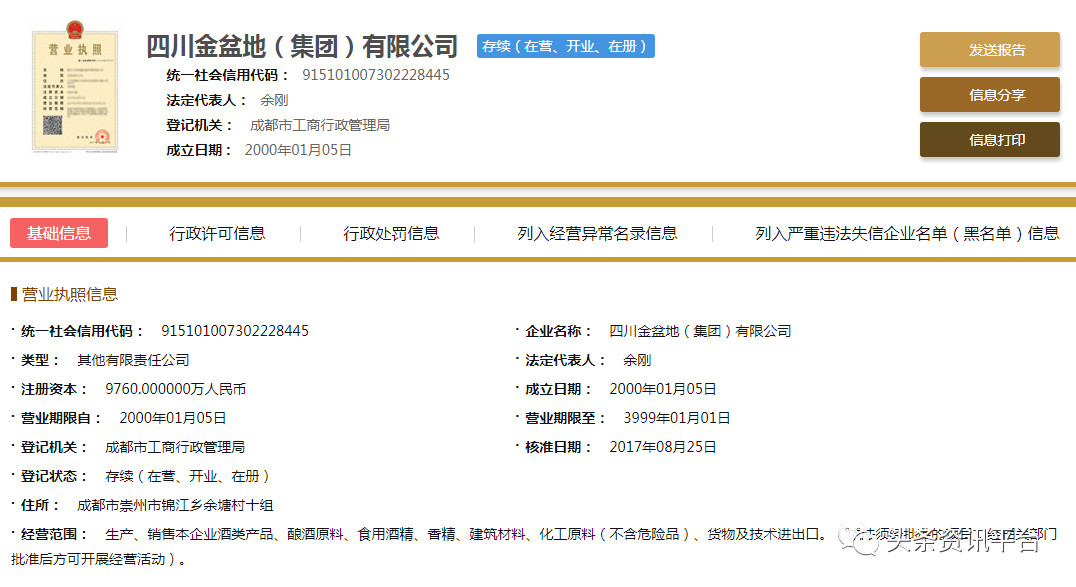Screen dimensions: 1076x587
Task: Open the 行政处罚信息 tab
Action: 391,233
